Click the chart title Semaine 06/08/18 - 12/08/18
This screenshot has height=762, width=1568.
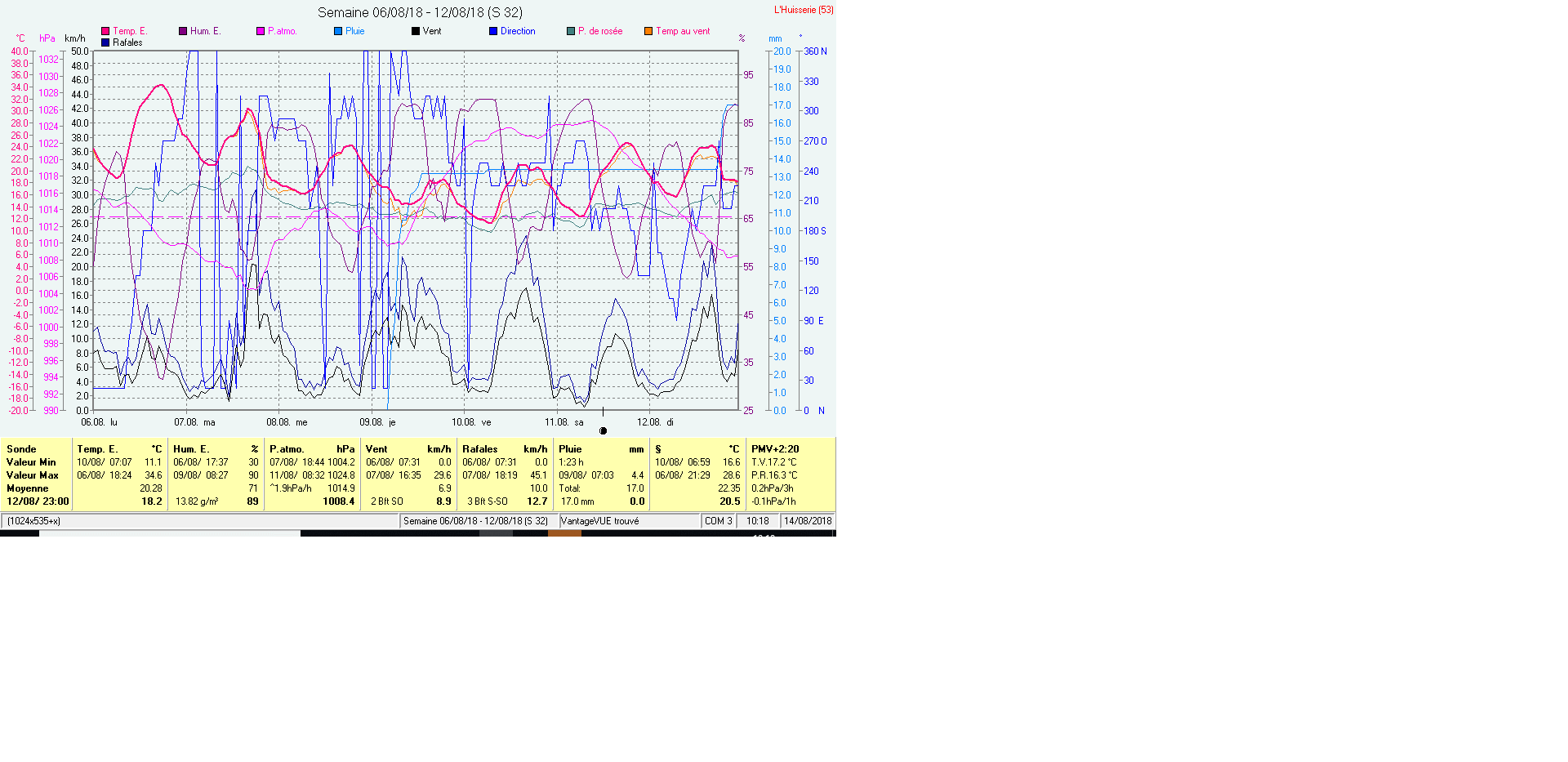point(420,12)
